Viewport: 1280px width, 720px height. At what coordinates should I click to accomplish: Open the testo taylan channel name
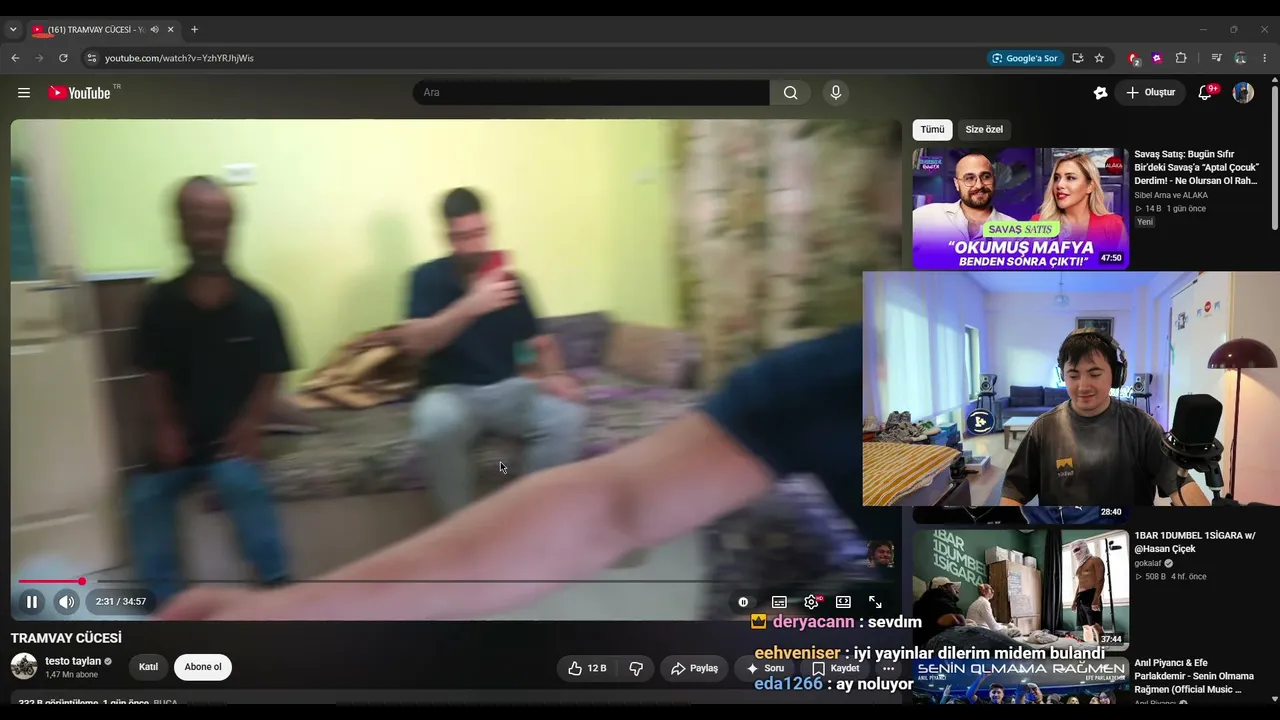tap(73, 661)
